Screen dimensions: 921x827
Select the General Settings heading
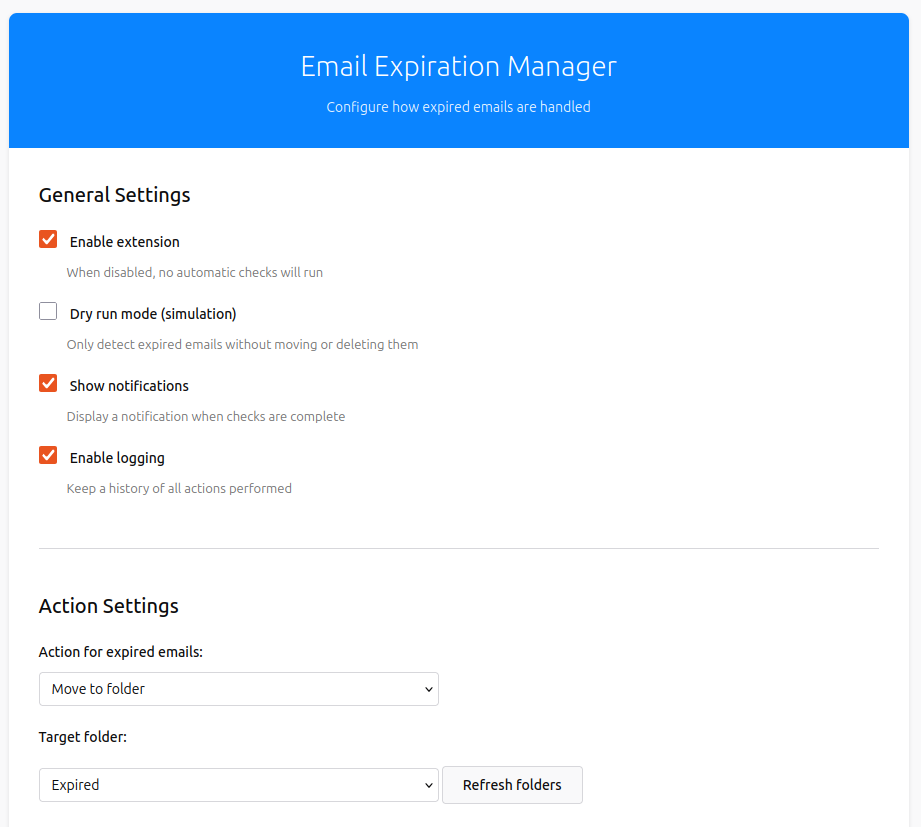[114, 195]
